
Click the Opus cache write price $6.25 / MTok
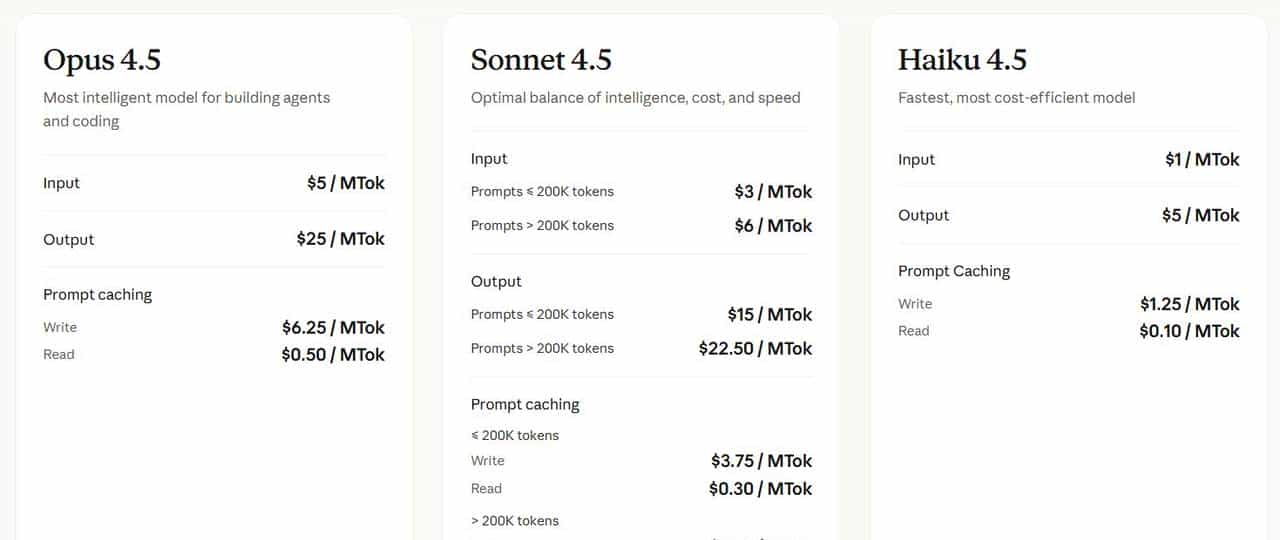coord(333,327)
